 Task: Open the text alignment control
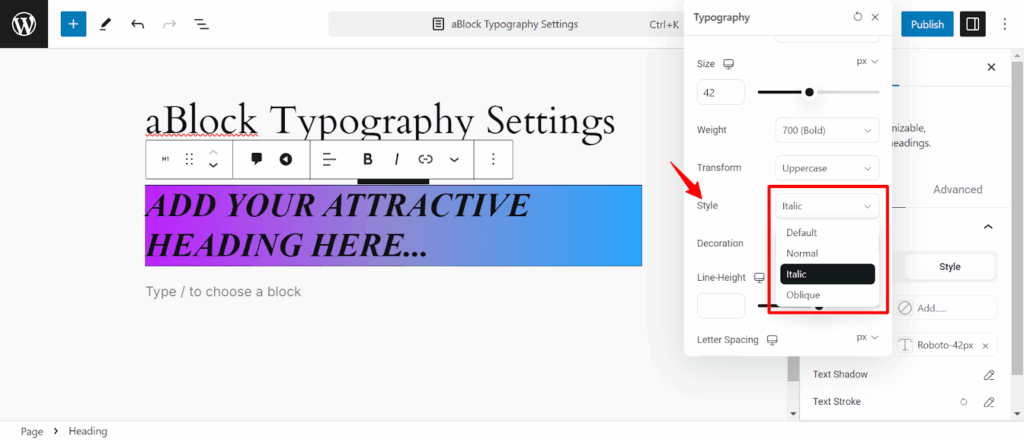[329, 159]
